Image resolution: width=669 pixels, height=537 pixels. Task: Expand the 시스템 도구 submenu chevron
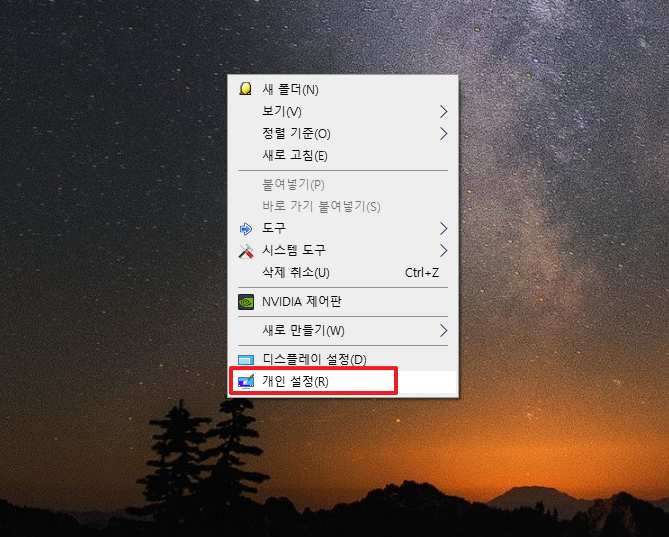tap(444, 250)
